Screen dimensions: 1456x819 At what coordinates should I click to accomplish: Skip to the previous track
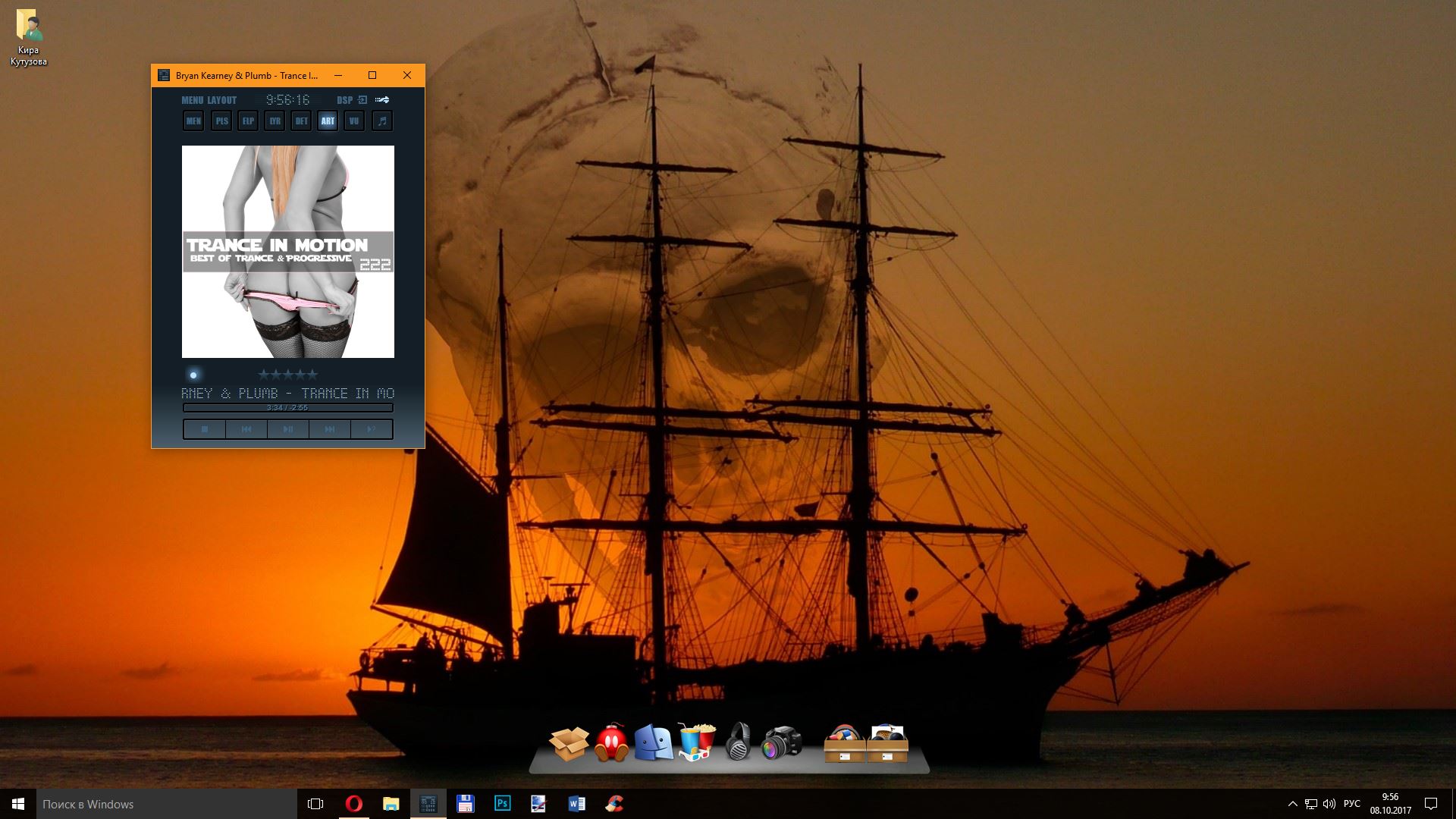click(246, 429)
